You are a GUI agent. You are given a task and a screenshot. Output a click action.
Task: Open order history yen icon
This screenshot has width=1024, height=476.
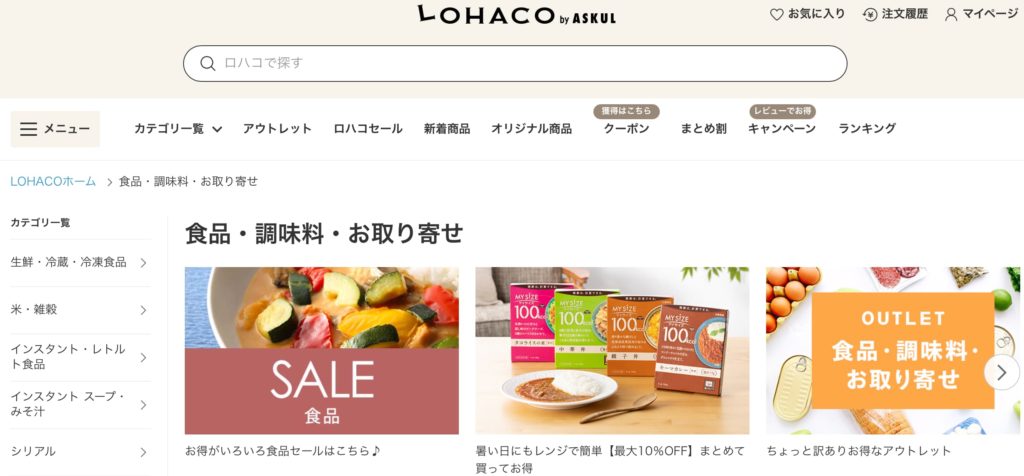click(870, 14)
